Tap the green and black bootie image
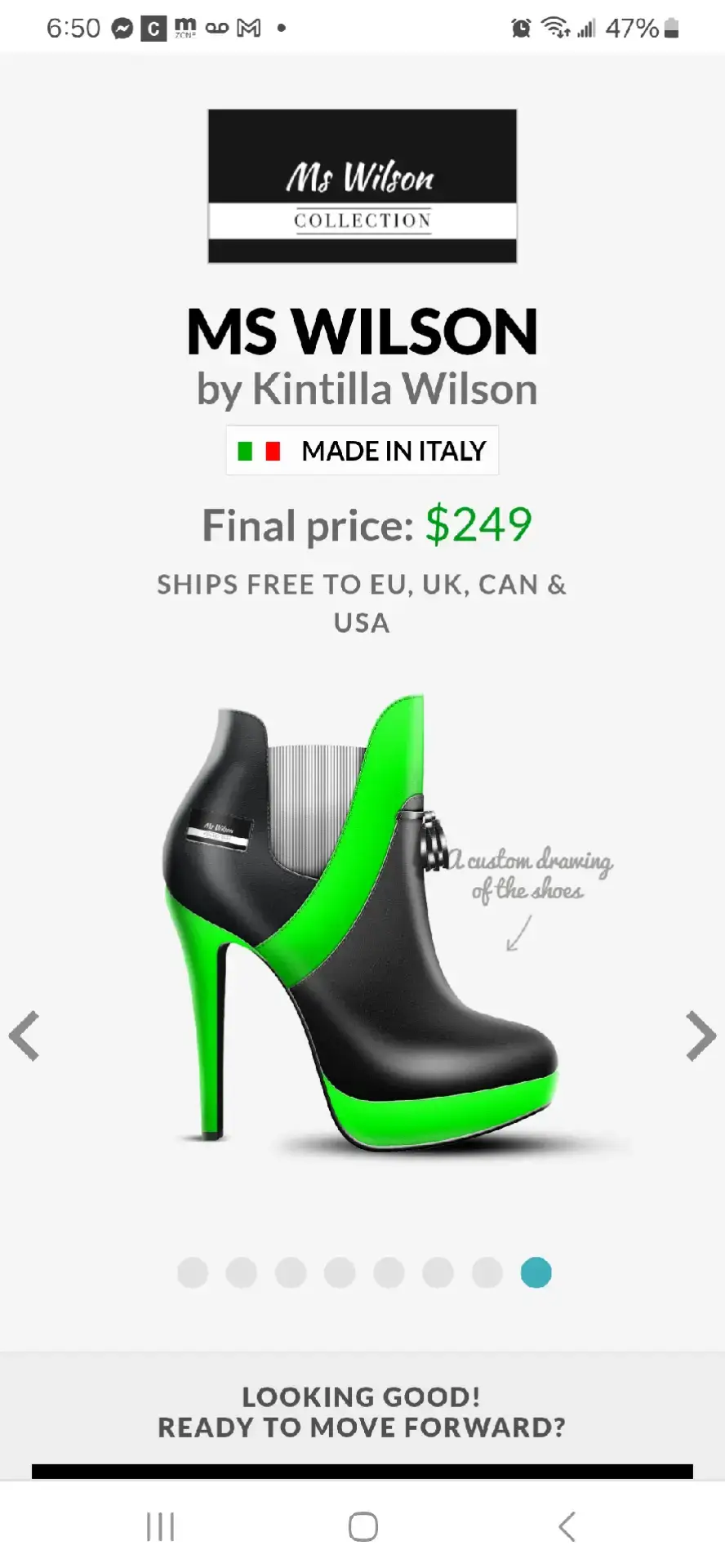Viewport: 725px width, 1568px height. pyautogui.click(x=363, y=923)
